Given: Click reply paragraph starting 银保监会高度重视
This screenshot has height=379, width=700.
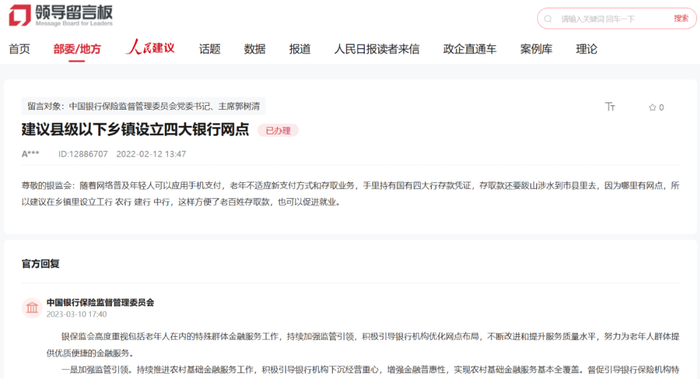Looking at the screenshot, I should 363,345.
